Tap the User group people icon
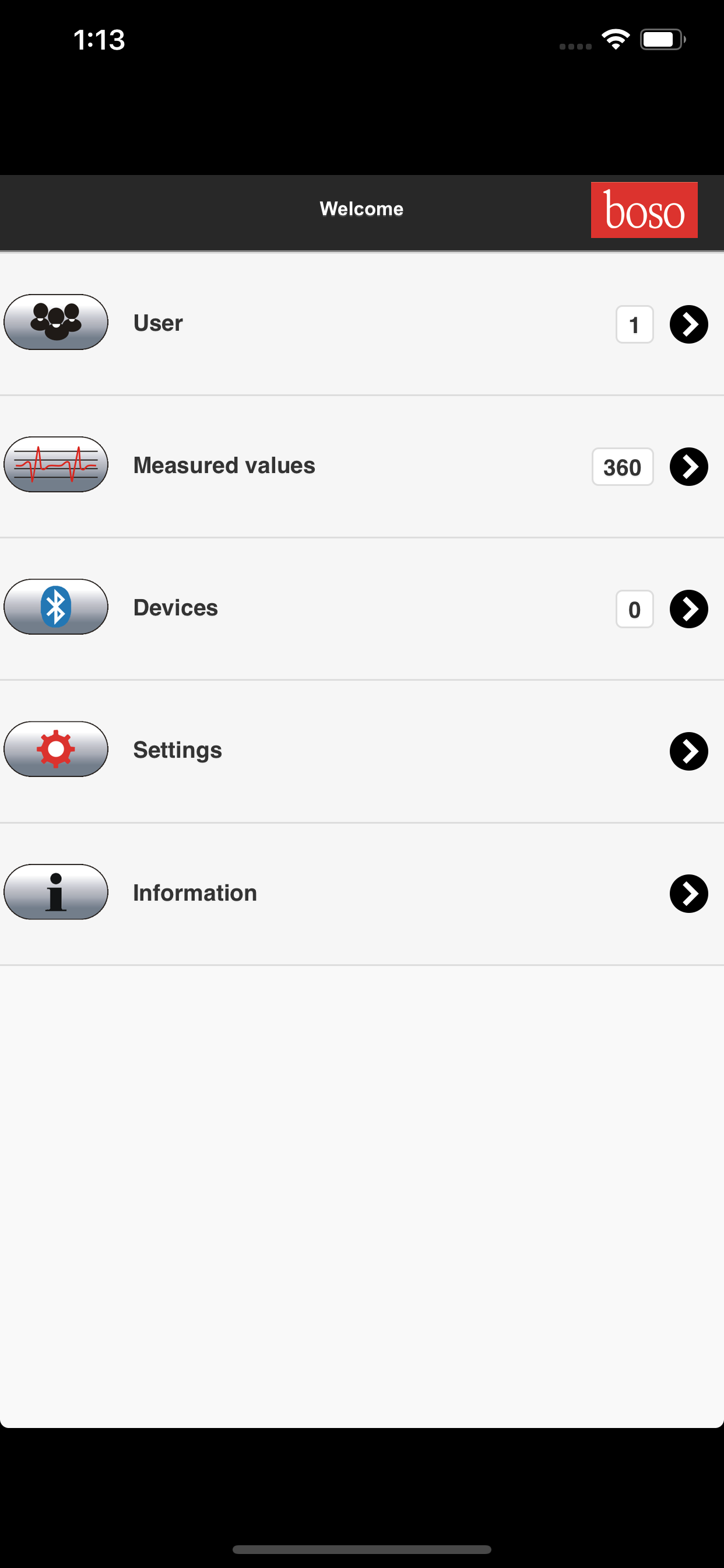This screenshot has width=724, height=1568. coord(56,322)
